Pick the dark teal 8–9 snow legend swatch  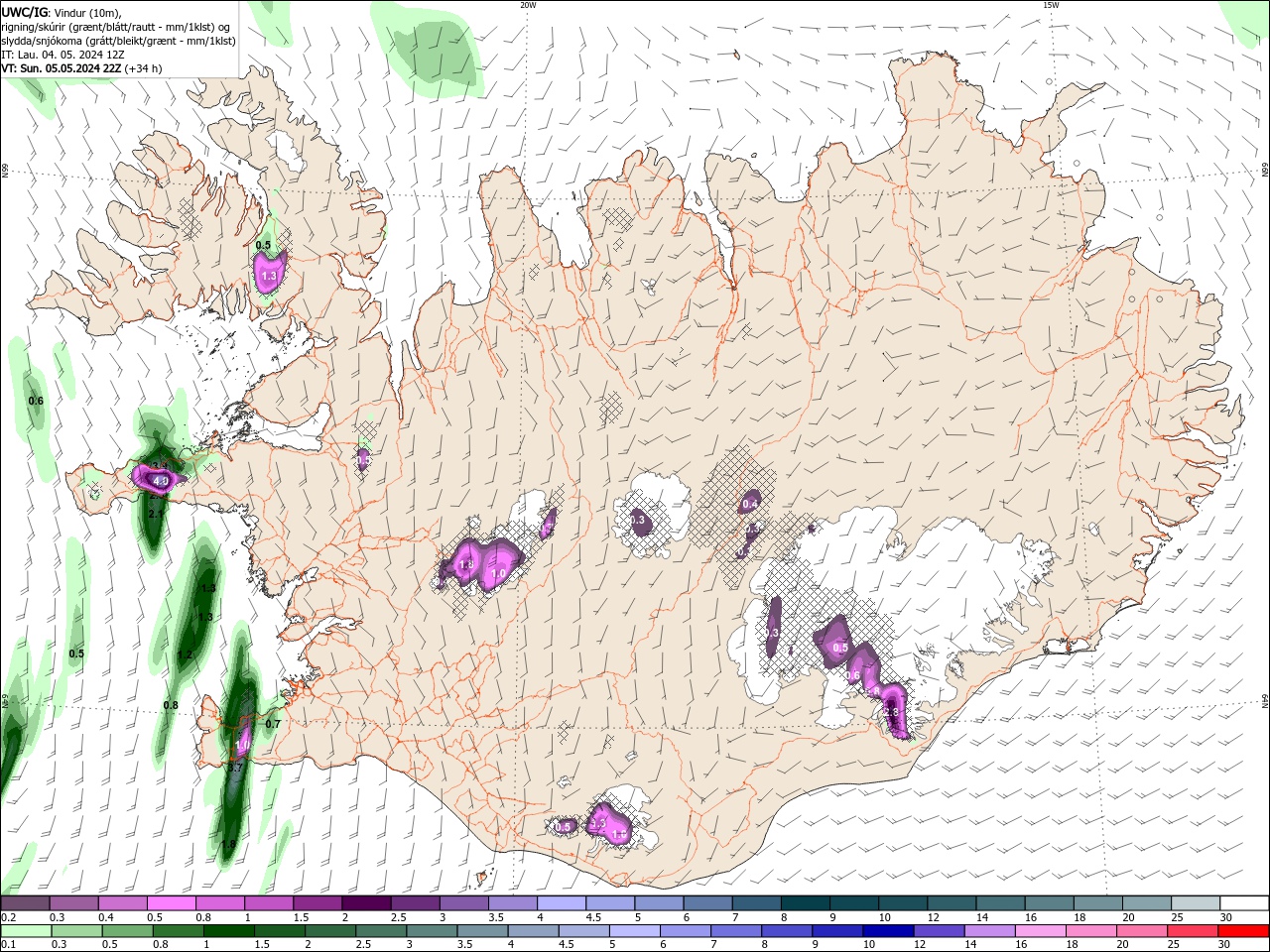point(805,903)
